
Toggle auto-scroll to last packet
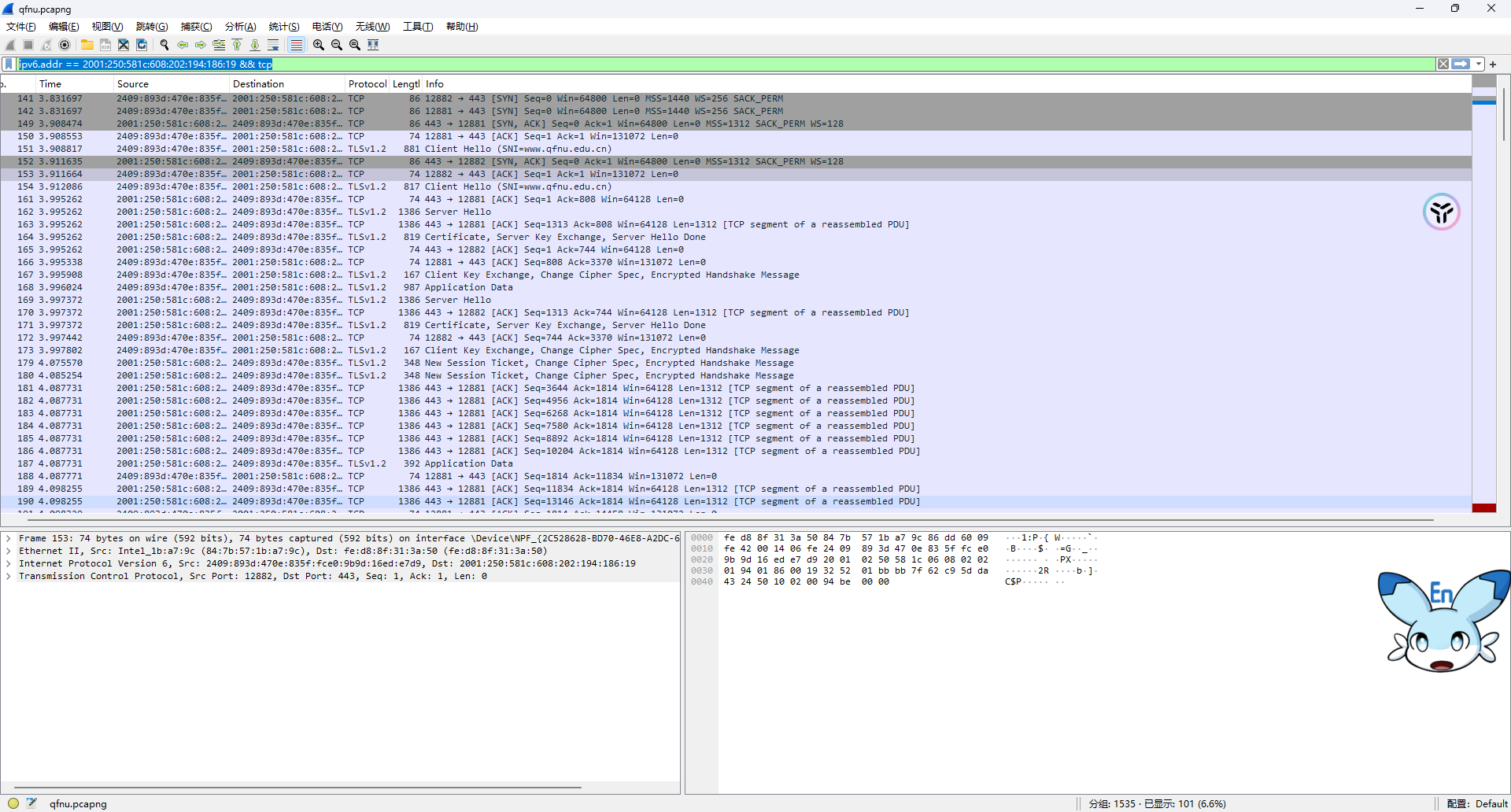click(x=273, y=45)
